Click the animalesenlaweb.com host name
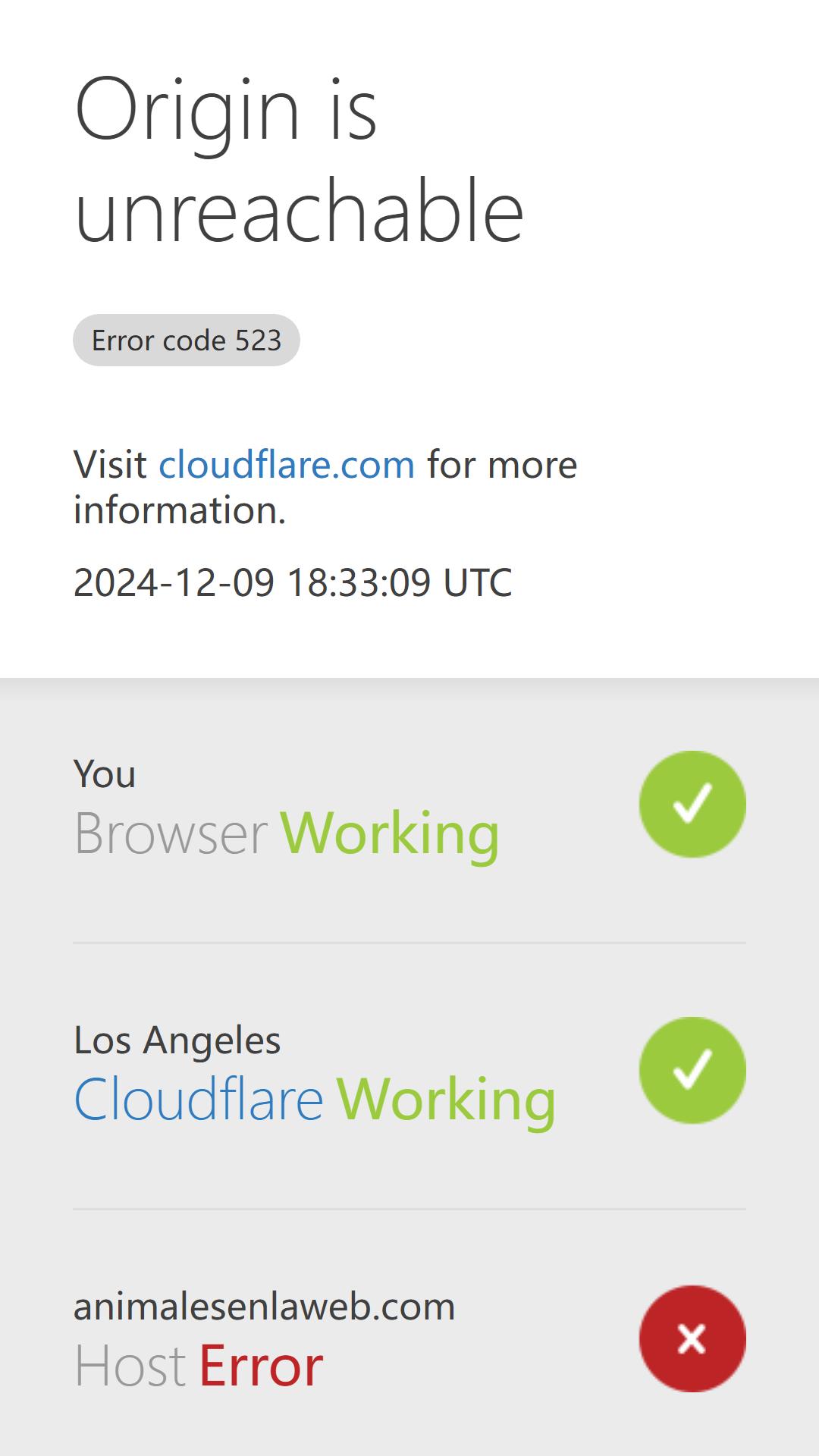819x1456 pixels. click(x=264, y=1307)
